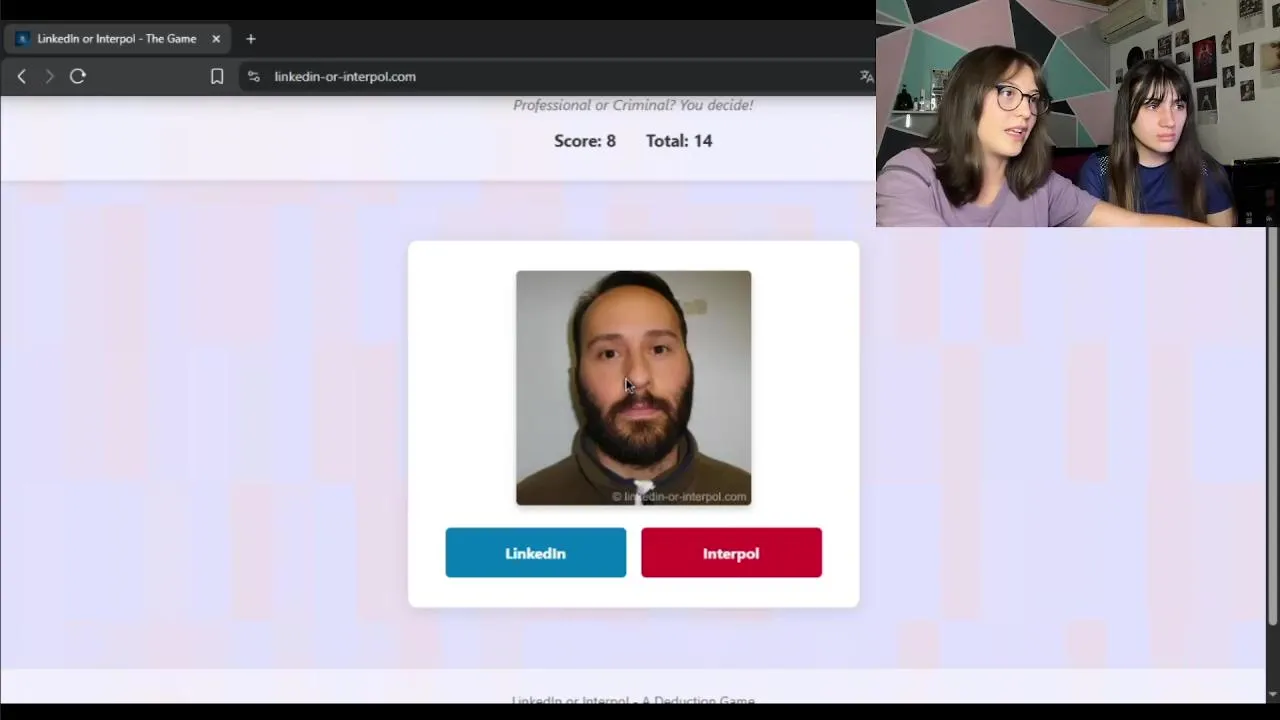The image size is (1280, 720).
Task: Bookmark this page with the bookmark icon
Action: pyautogui.click(x=217, y=76)
